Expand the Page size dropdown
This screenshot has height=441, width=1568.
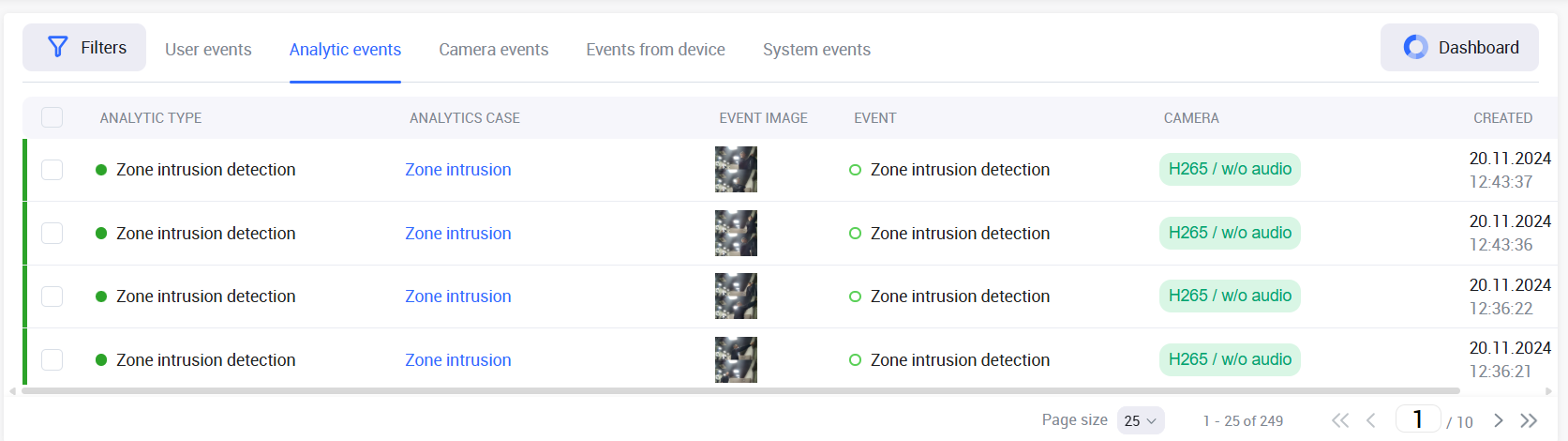click(x=1141, y=421)
